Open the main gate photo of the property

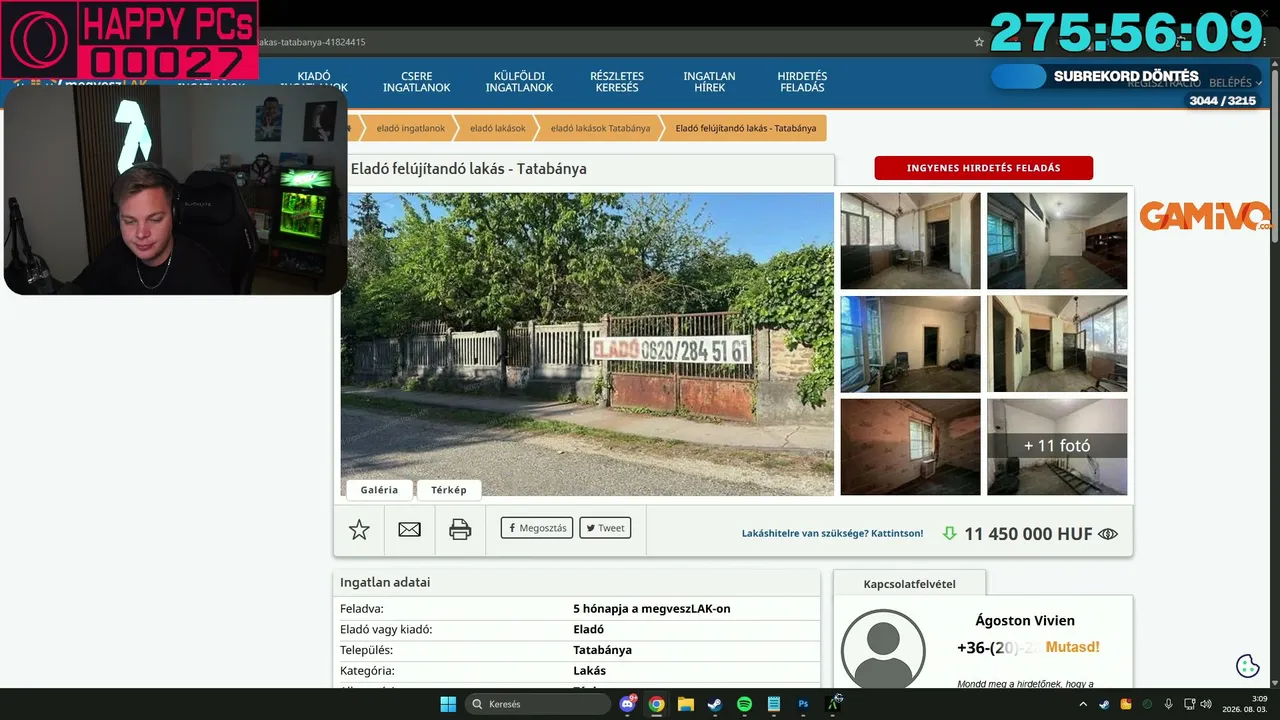[x=587, y=344]
